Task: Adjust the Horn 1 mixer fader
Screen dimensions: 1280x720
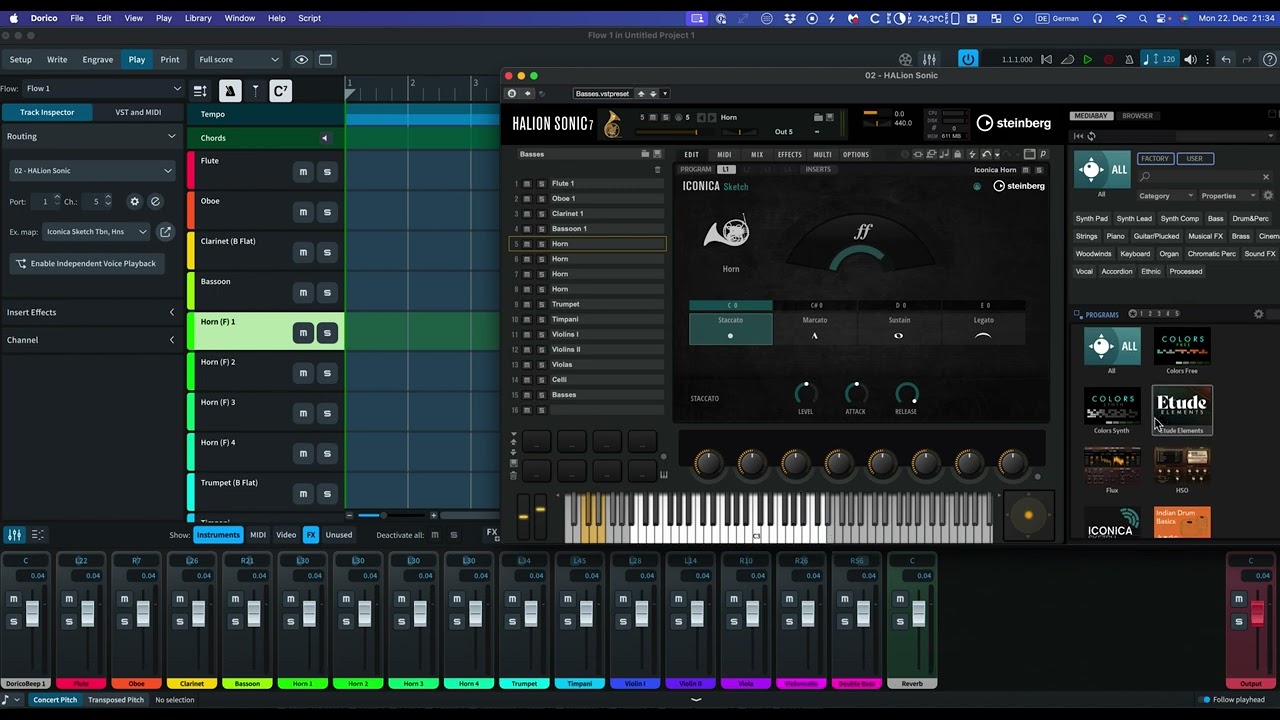Action: (309, 612)
